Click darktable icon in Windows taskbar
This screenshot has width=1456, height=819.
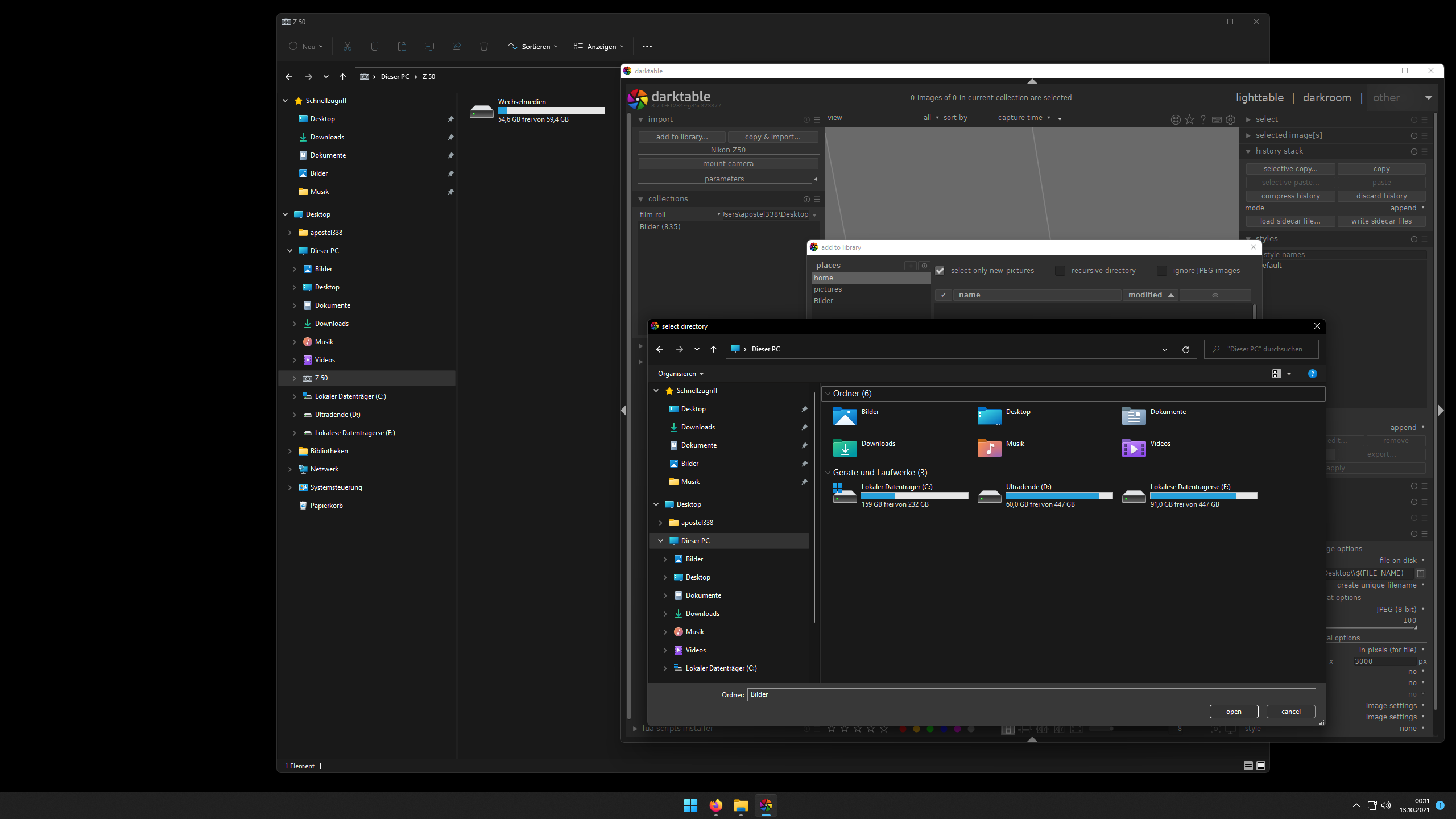click(x=766, y=805)
